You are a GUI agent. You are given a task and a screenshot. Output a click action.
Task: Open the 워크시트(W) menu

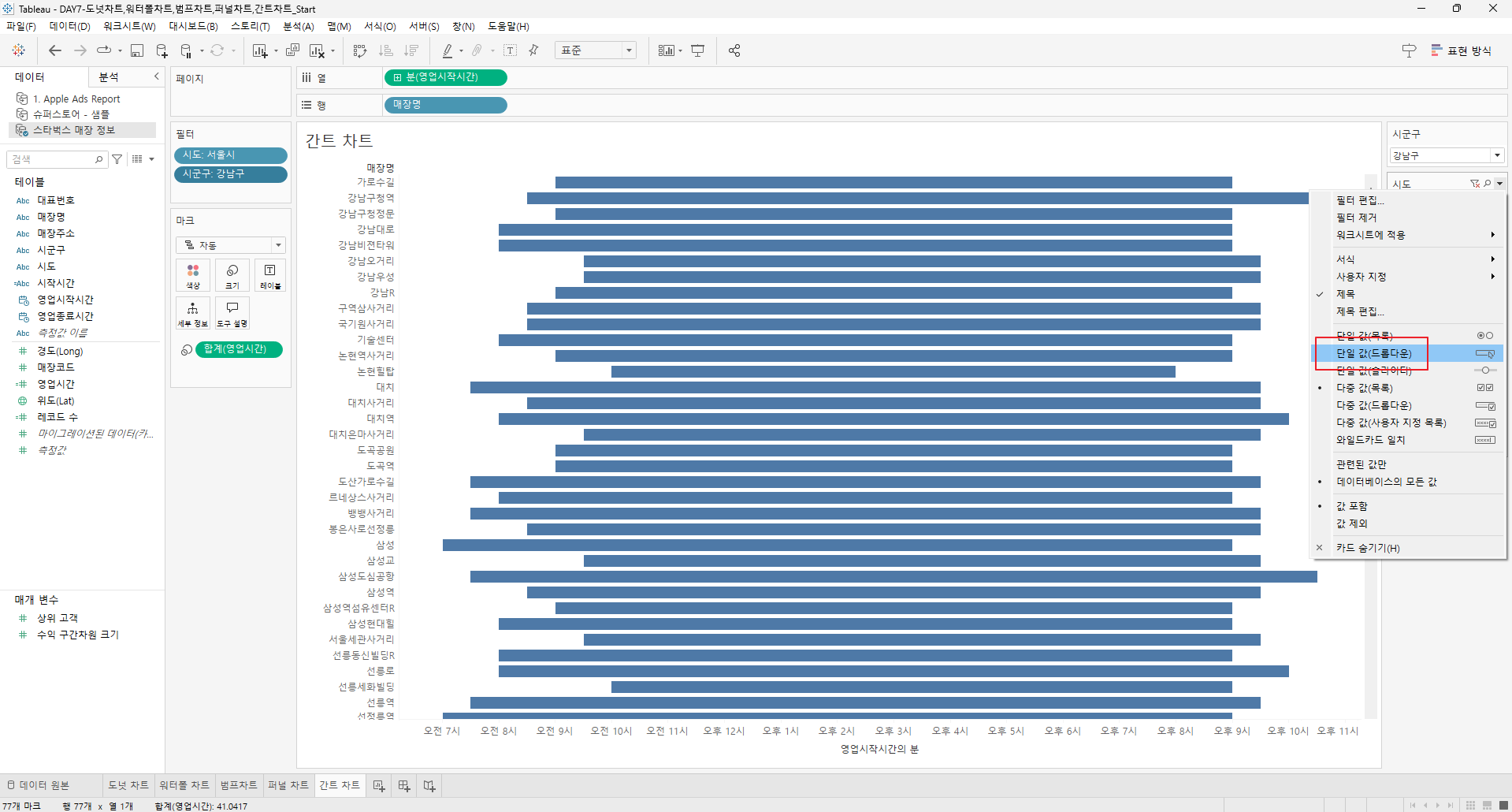pos(129,26)
